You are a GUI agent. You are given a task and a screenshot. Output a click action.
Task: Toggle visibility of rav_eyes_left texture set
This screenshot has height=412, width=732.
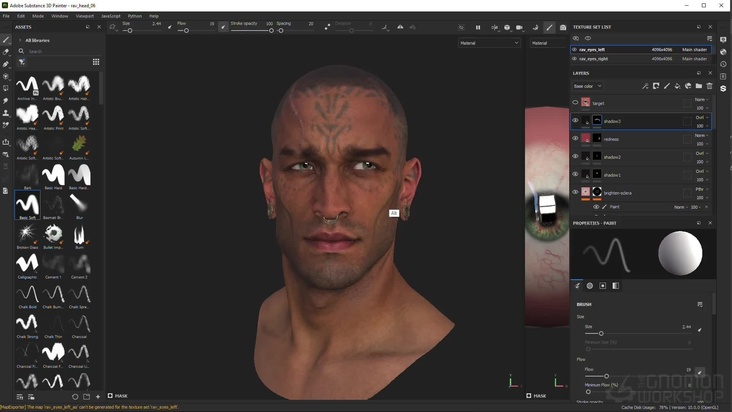pyautogui.click(x=574, y=49)
